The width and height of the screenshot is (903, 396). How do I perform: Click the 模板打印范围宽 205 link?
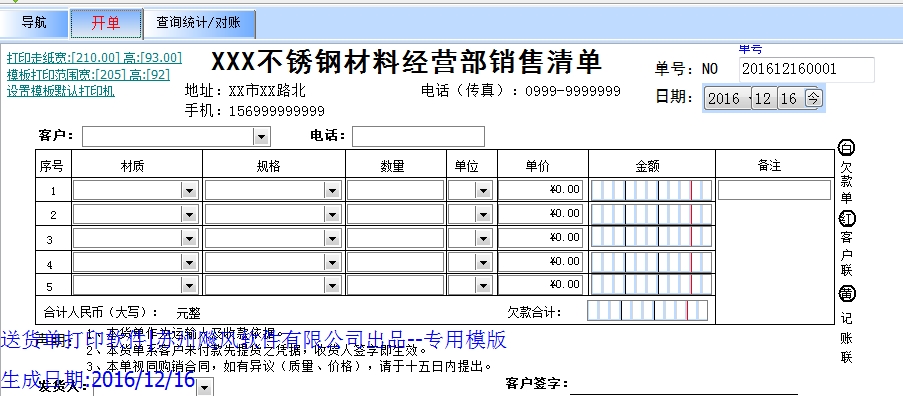[x=88, y=74]
